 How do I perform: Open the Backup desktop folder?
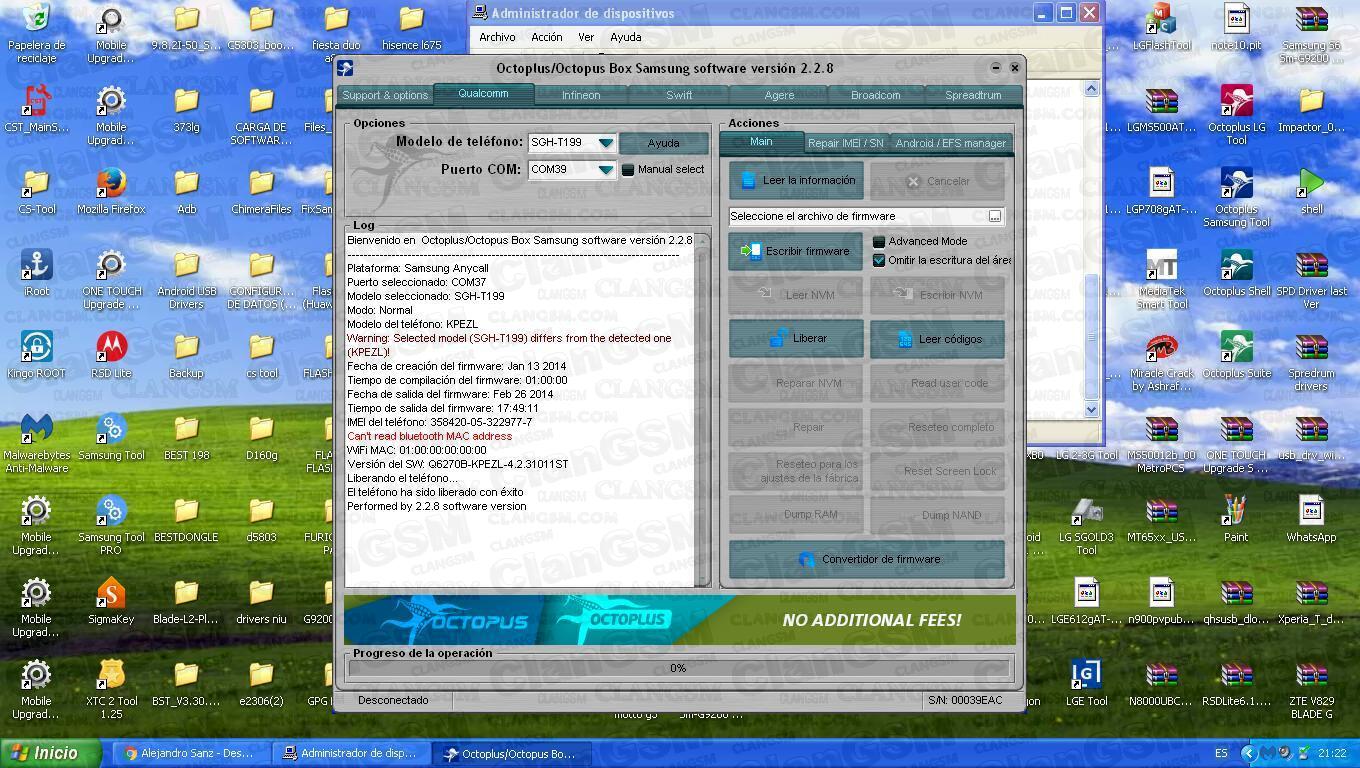coord(186,355)
